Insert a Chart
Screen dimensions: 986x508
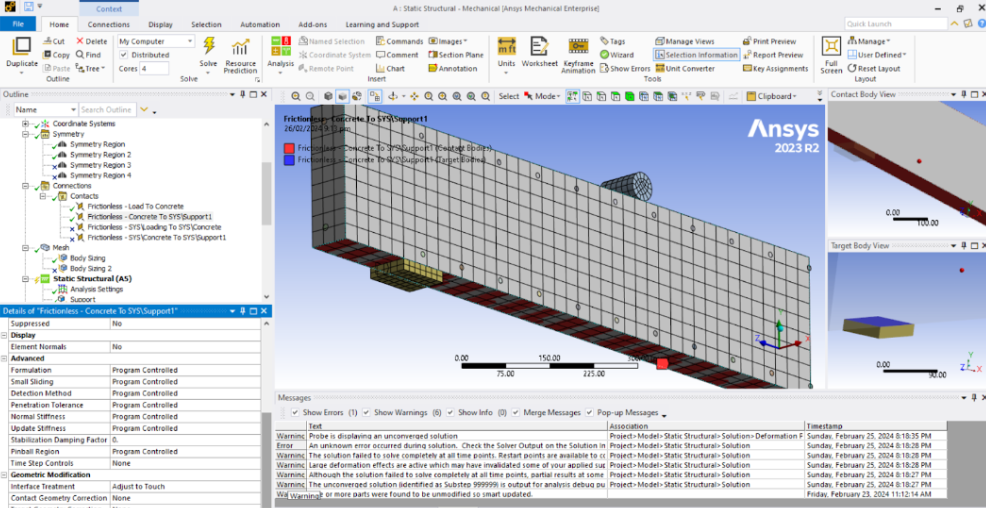[391, 69]
